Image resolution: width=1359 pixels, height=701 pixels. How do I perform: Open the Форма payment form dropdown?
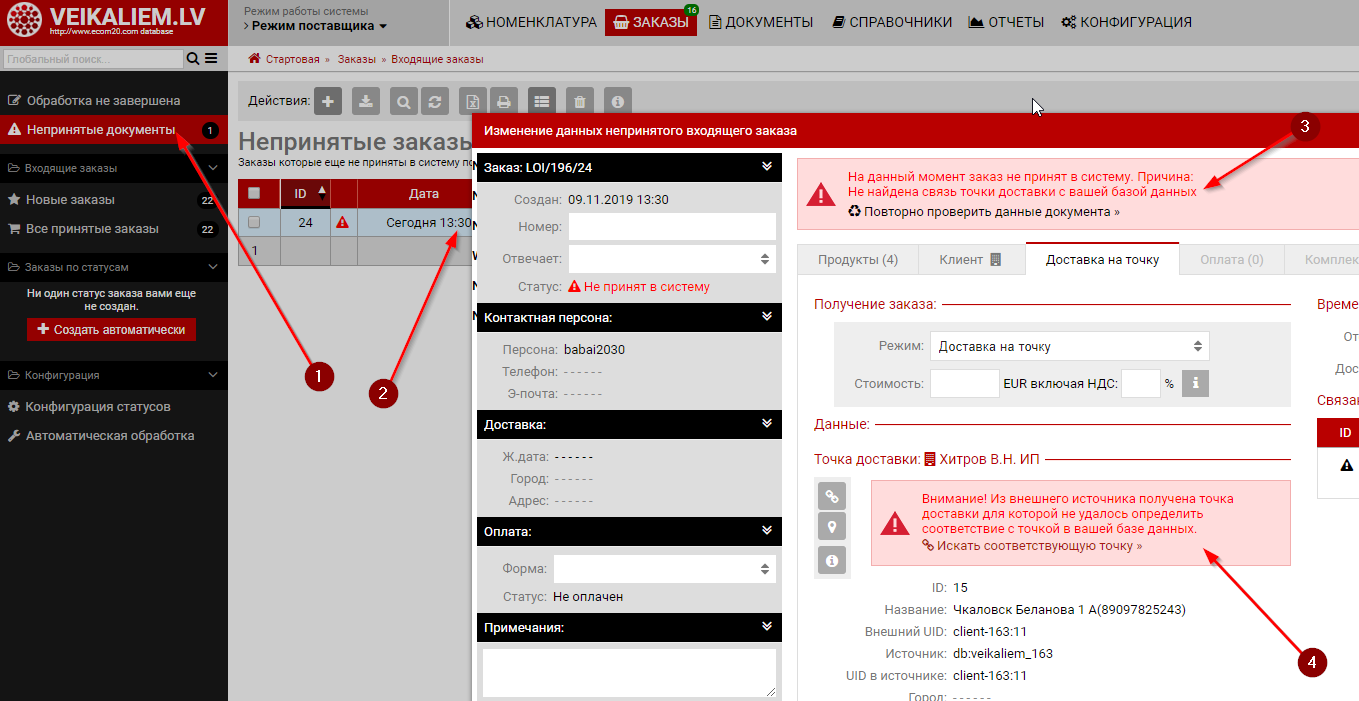[x=664, y=569]
